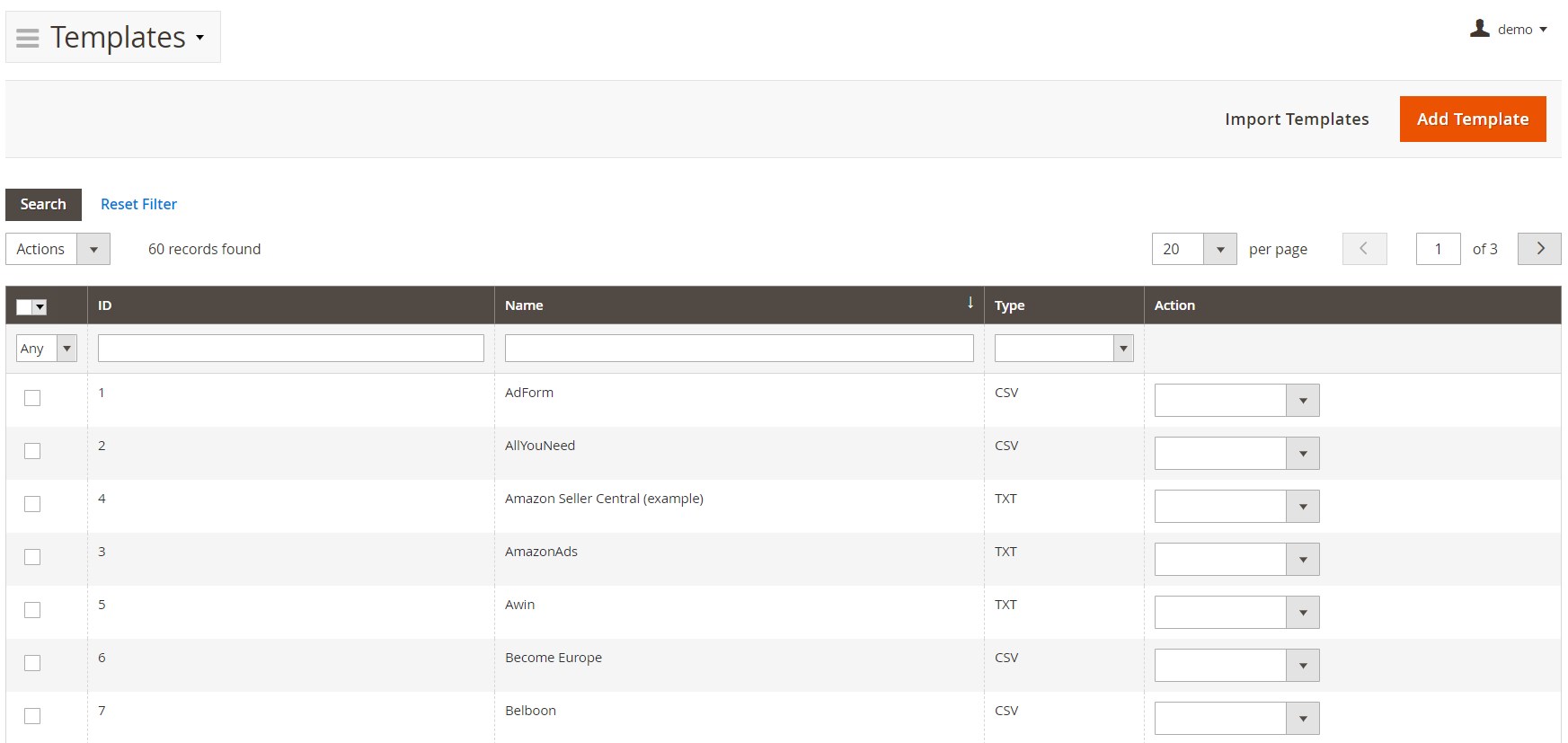Image resolution: width=1568 pixels, height=743 pixels.
Task: Open the per page count dropdown arrow
Action: pos(1219,249)
